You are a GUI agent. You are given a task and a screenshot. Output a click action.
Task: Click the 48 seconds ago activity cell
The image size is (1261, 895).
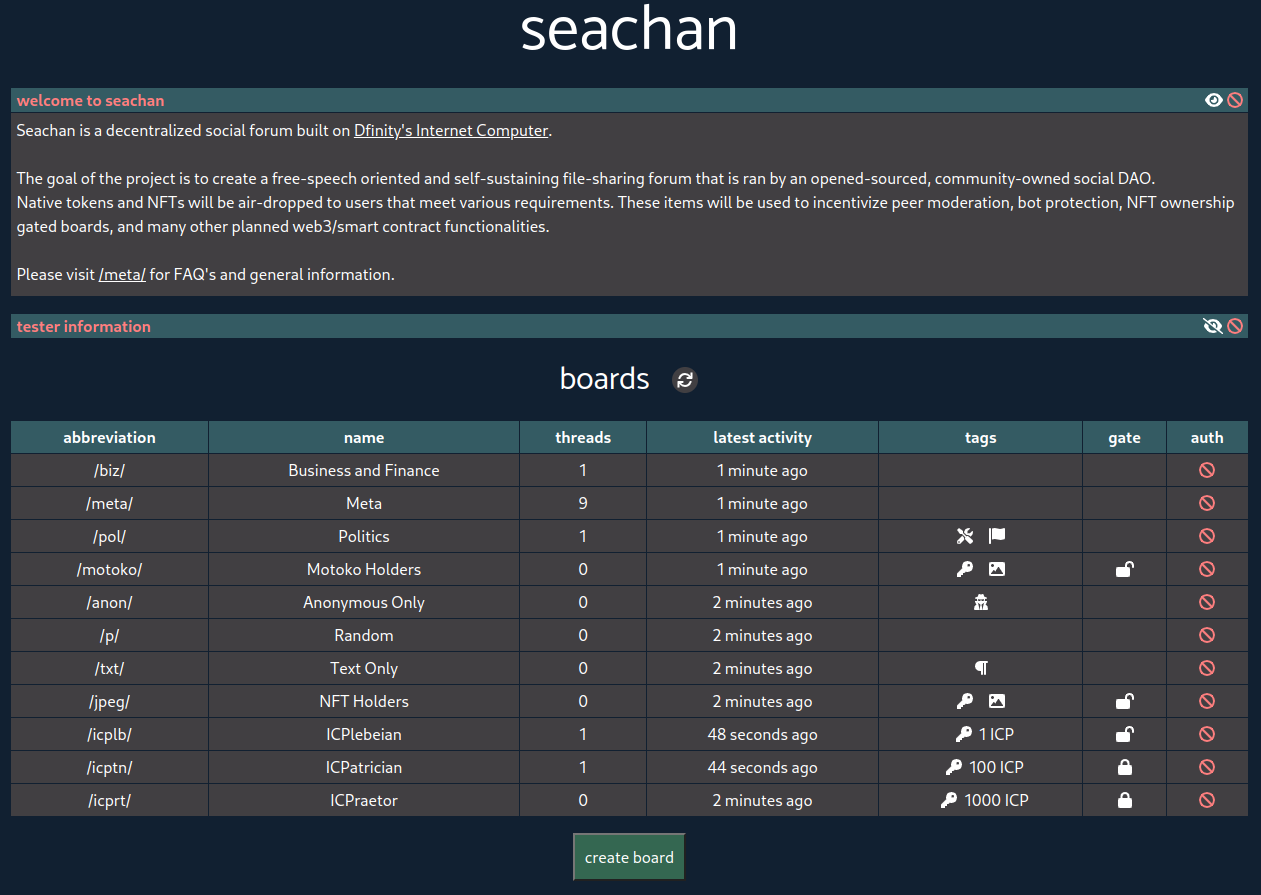point(762,734)
